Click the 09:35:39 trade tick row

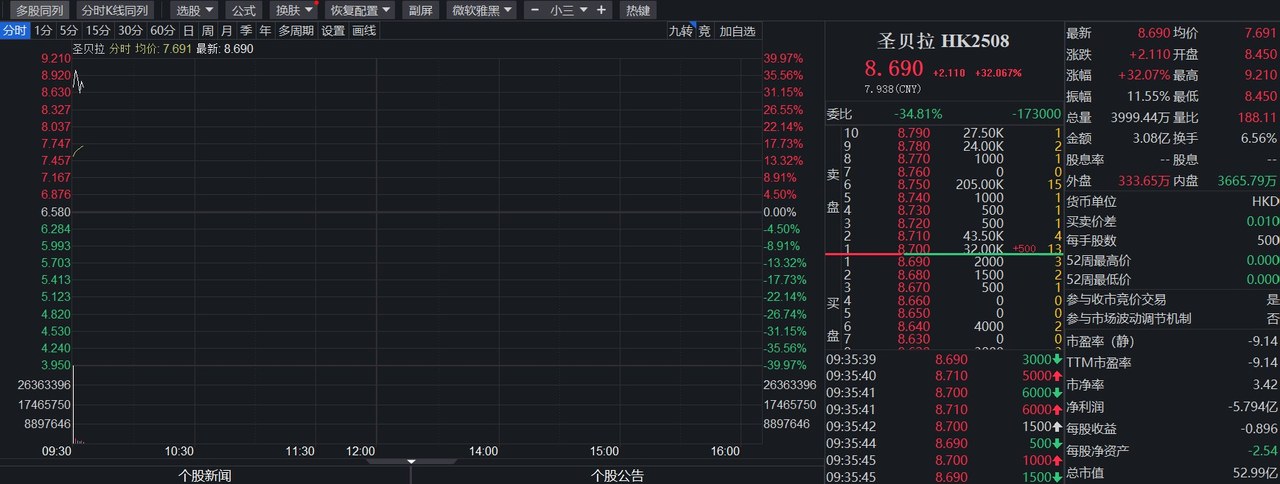(943, 359)
